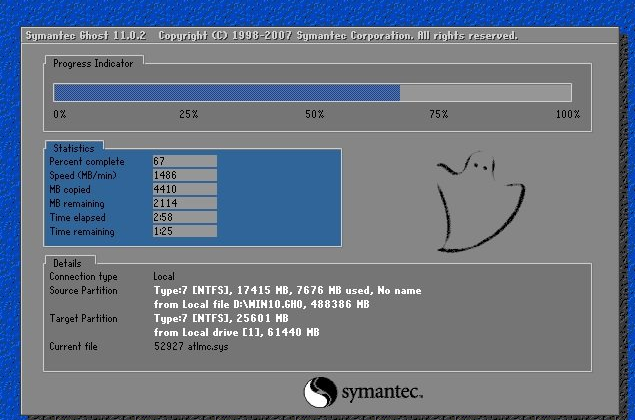Click the unfilled gray part of the progress bar

pos(485,93)
